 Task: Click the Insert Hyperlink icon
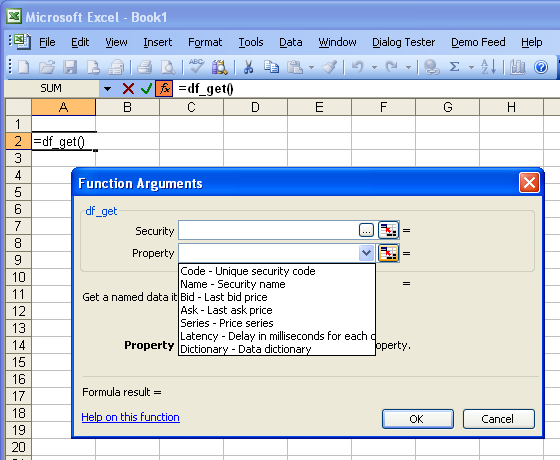pyautogui.click(x=431, y=67)
